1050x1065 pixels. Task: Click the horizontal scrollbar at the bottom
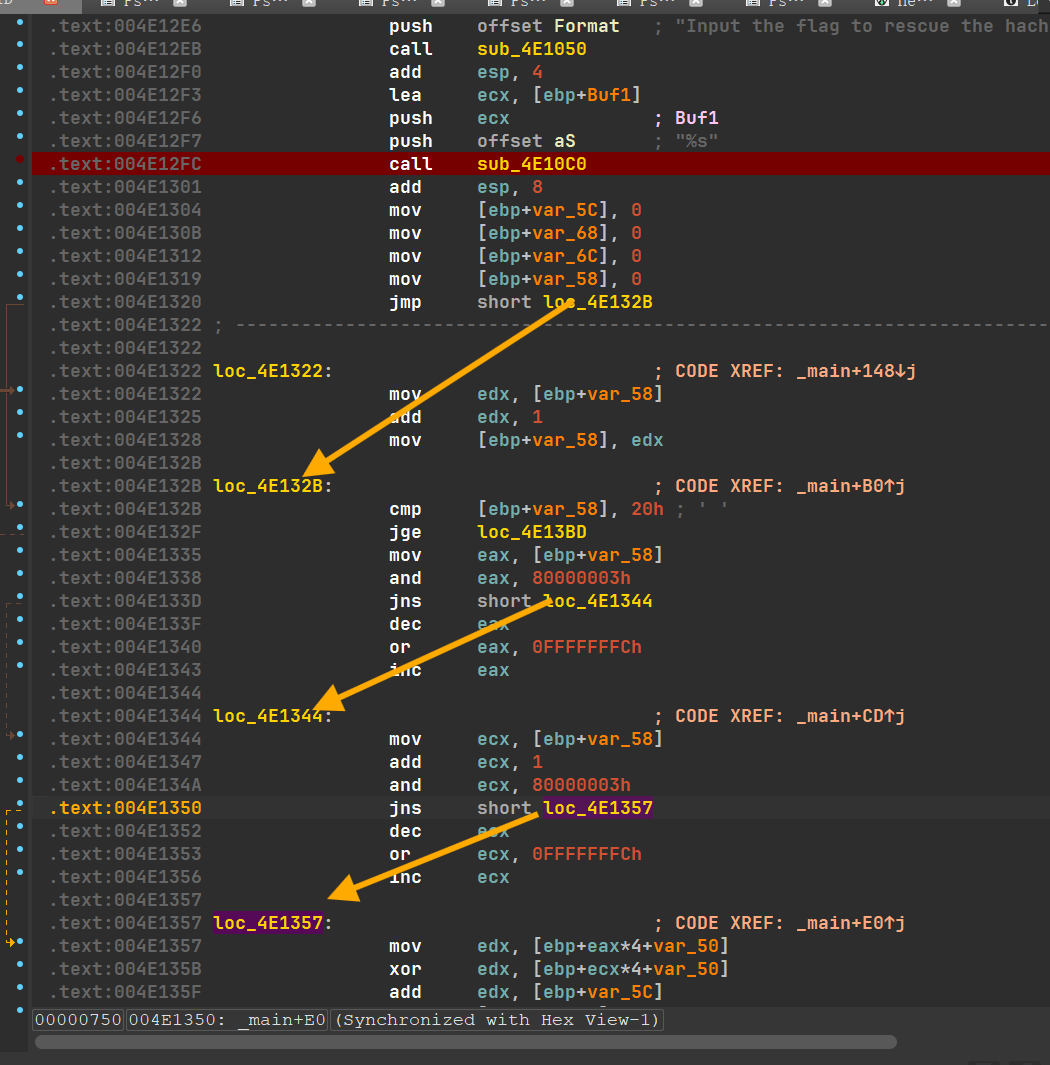pyautogui.click(x=465, y=1042)
